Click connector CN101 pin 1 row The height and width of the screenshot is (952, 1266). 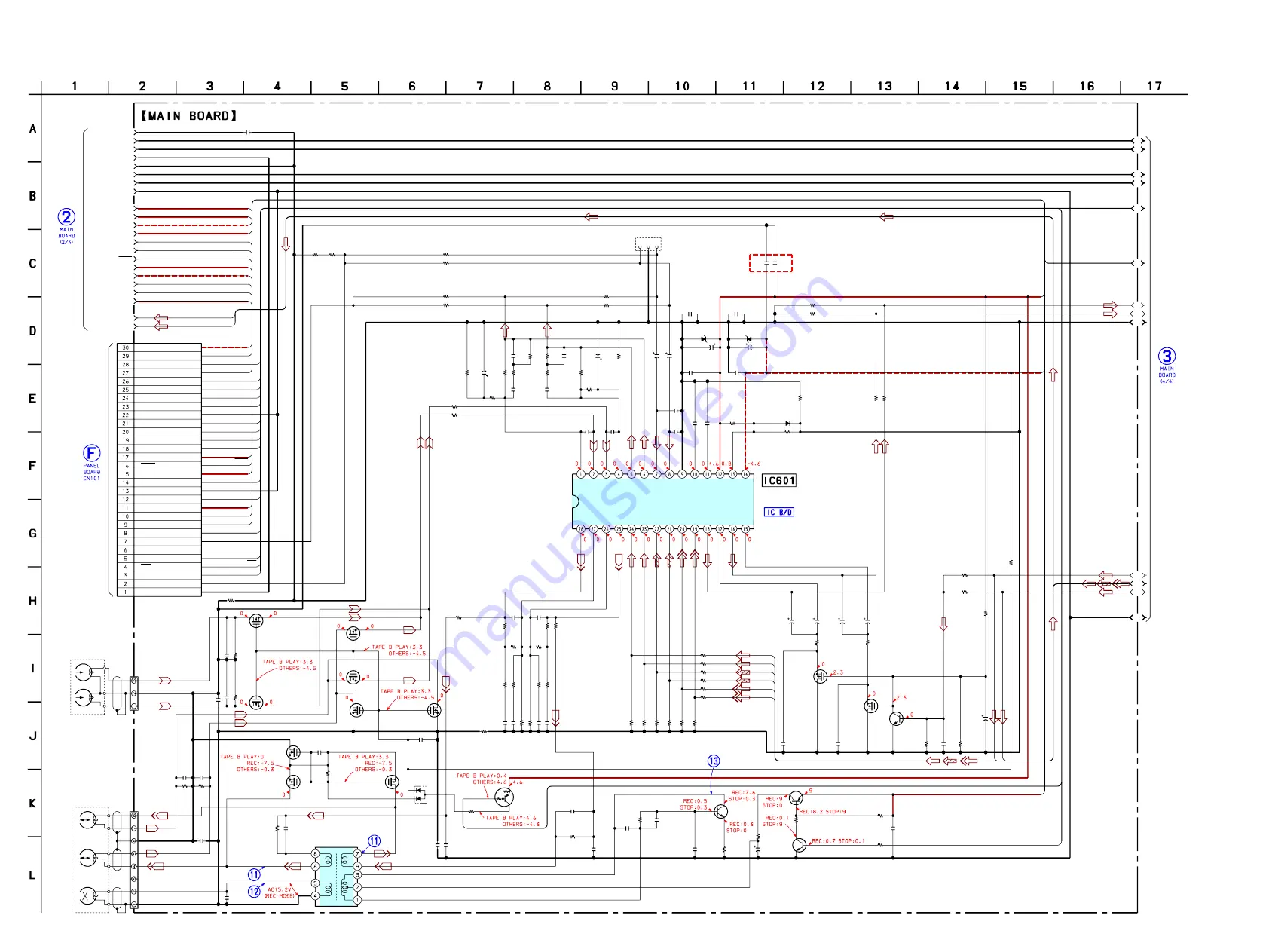tap(159, 592)
